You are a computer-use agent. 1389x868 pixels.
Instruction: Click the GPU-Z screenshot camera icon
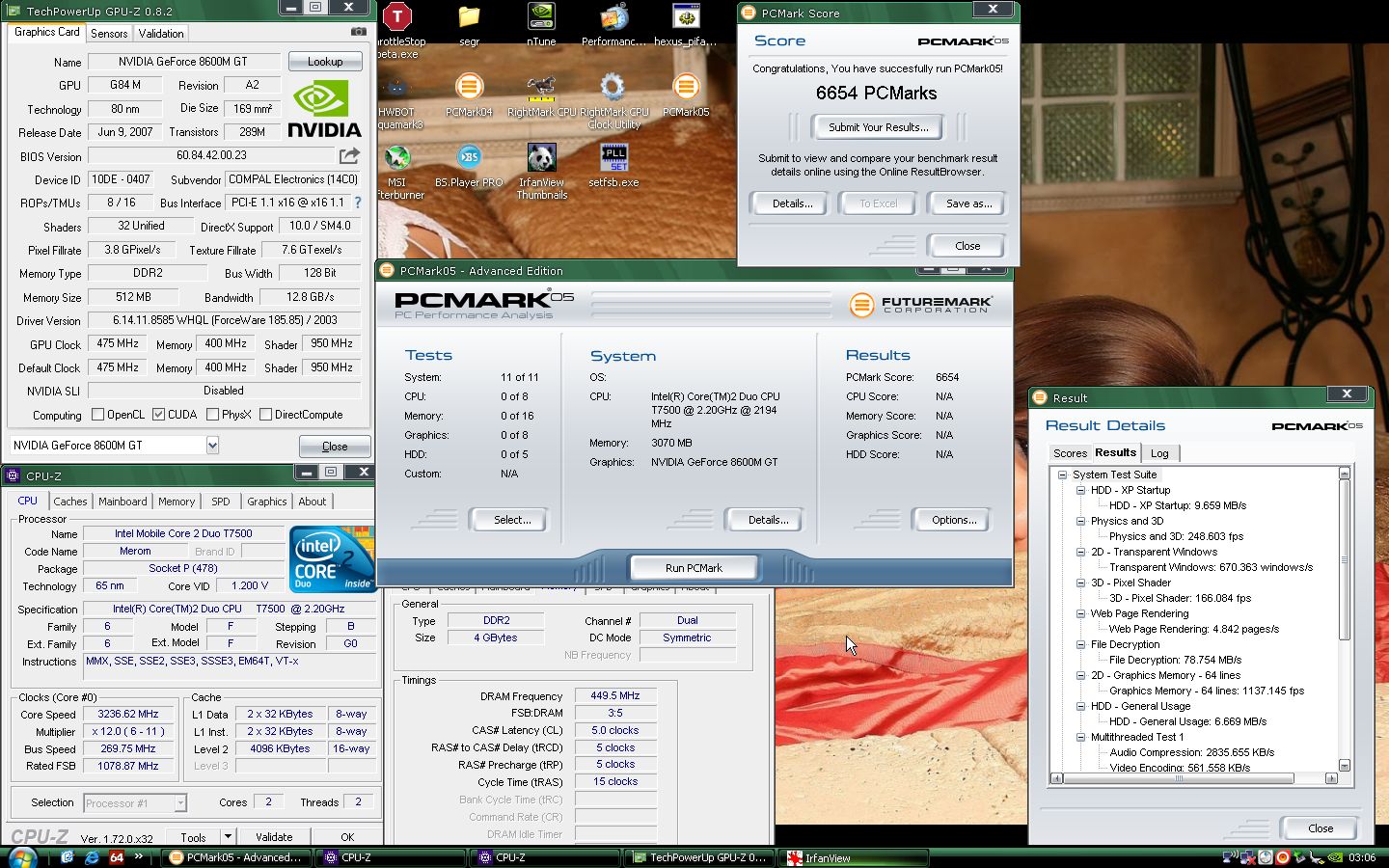(x=358, y=32)
